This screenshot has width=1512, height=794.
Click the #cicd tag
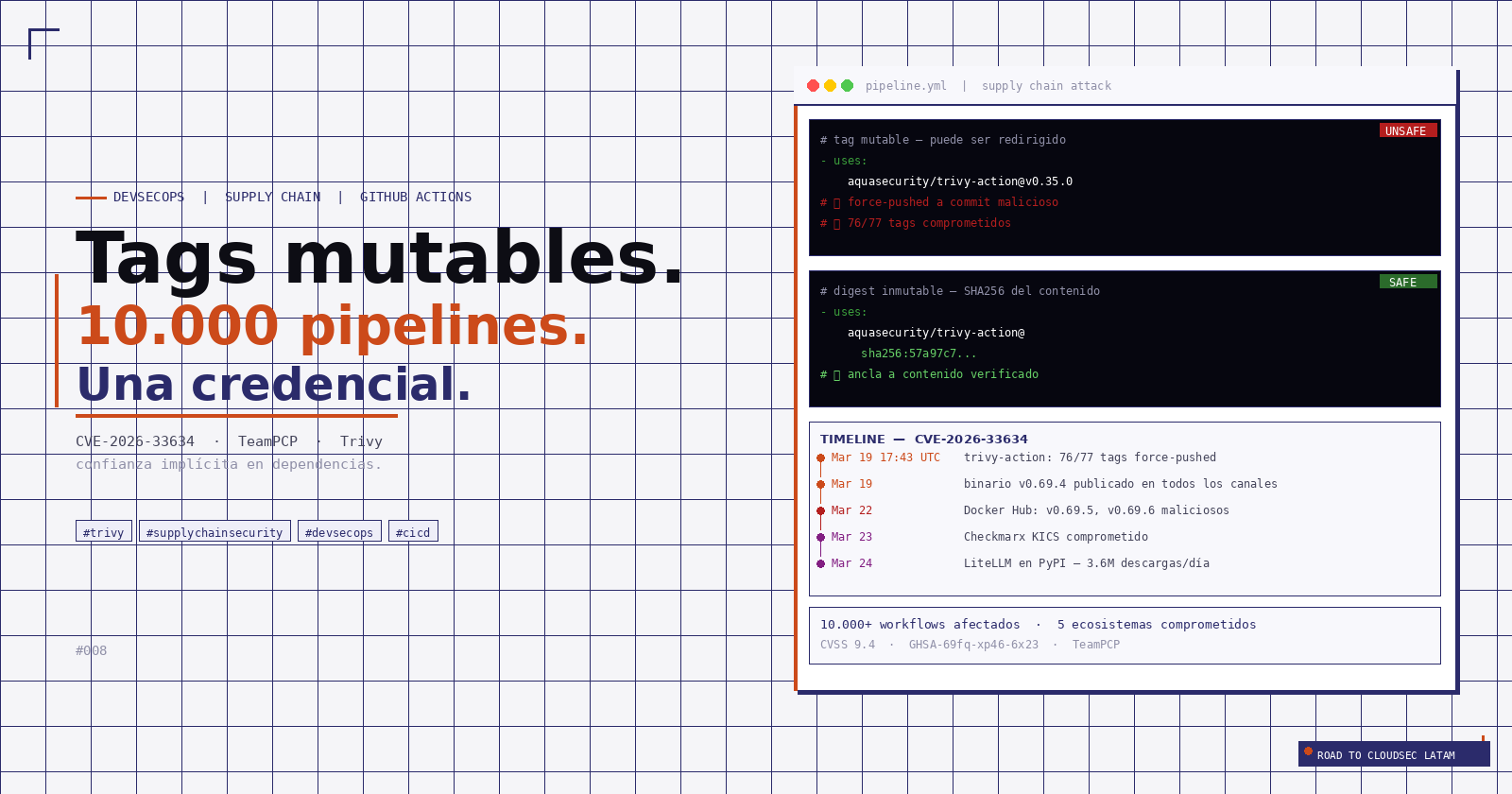[413, 531]
